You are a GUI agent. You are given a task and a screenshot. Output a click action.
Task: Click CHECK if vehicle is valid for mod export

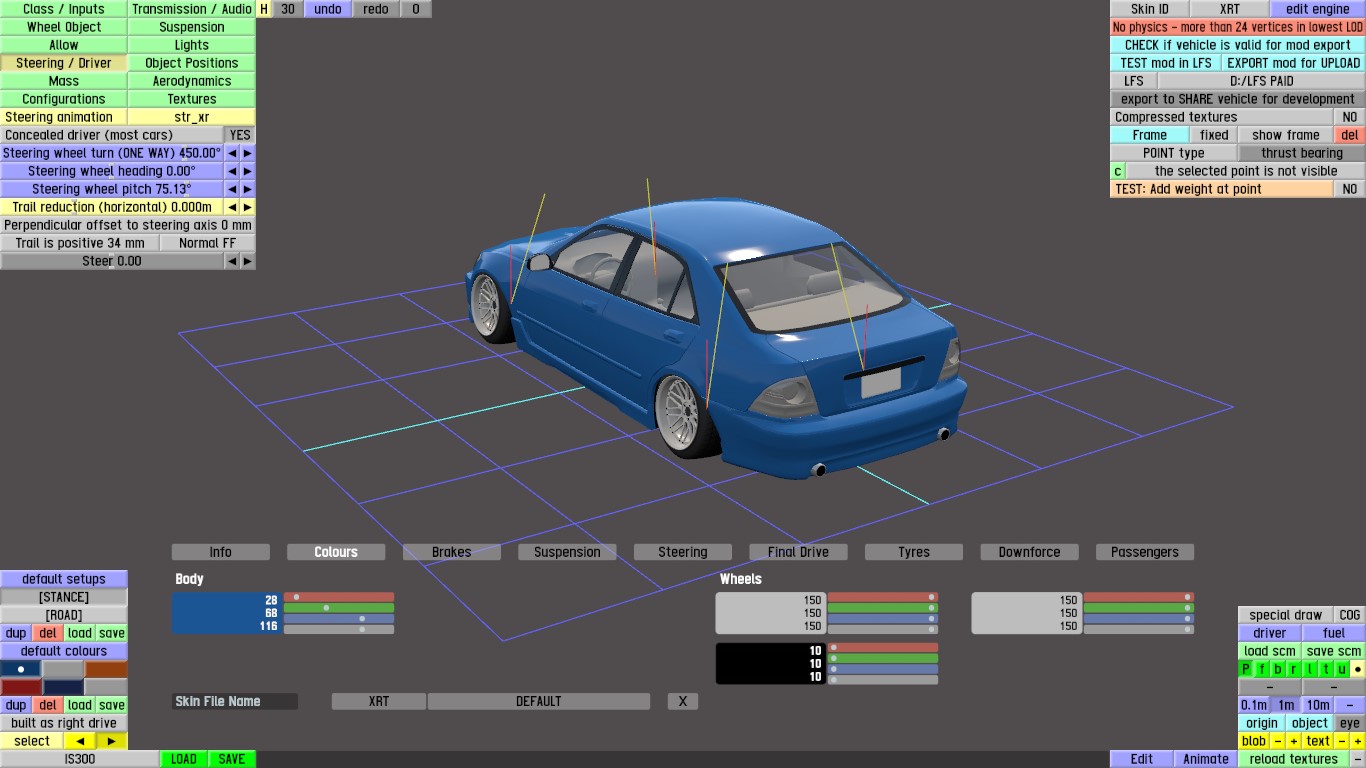pyautogui.click(x=1238, y=45)
